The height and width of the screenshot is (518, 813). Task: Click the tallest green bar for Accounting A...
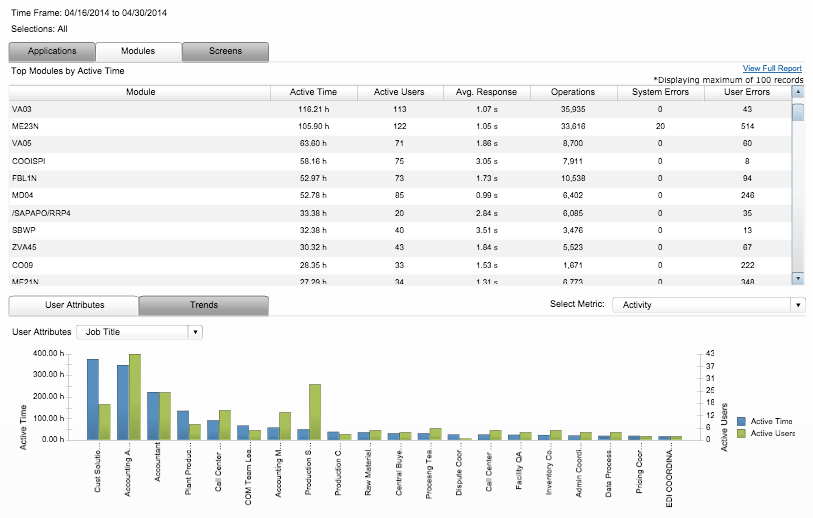pyautogui.click(x=134, y=396)
